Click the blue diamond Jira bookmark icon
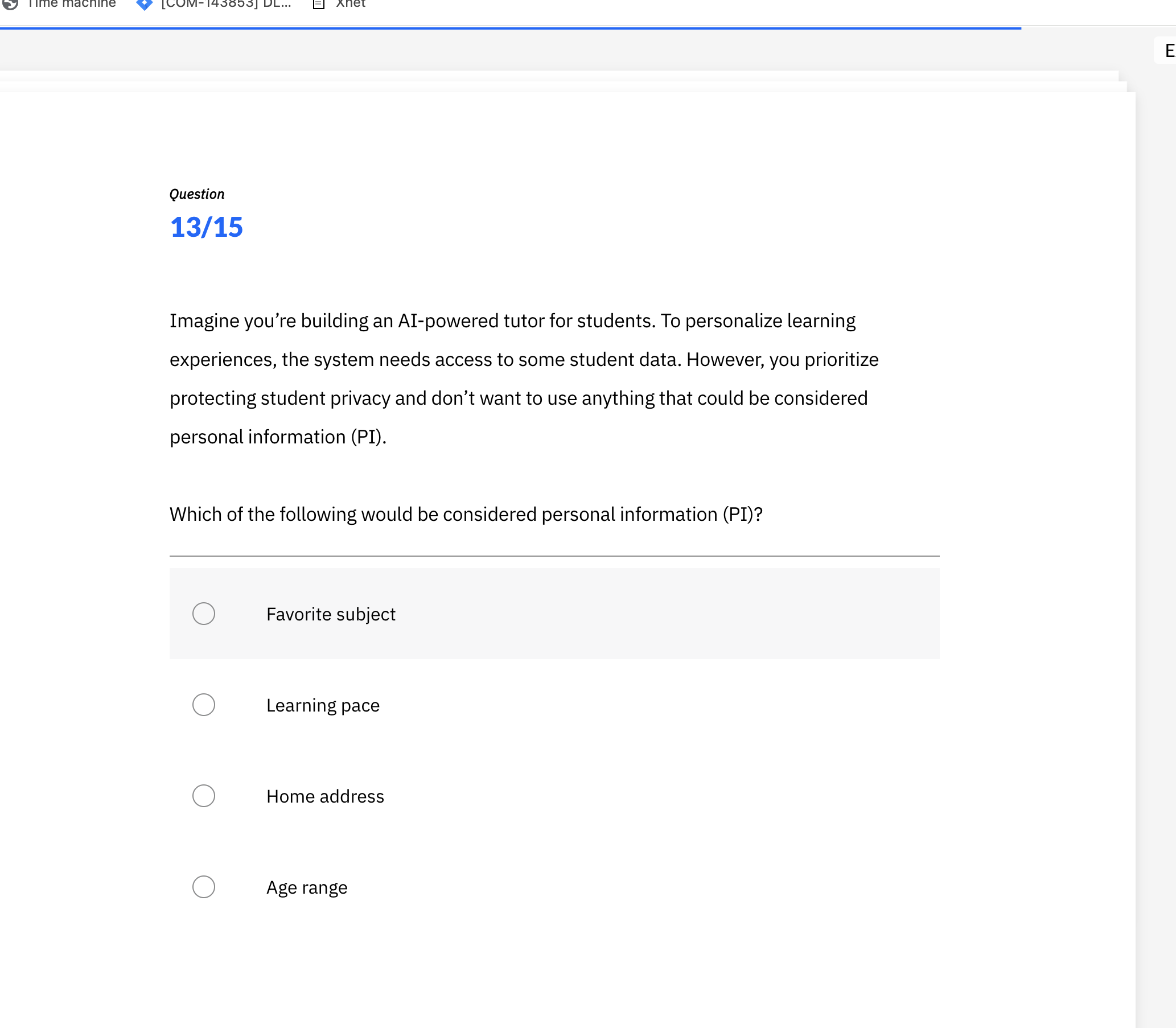The image size is (1176, 1028). pyautogui.click(x=145, y=4)
